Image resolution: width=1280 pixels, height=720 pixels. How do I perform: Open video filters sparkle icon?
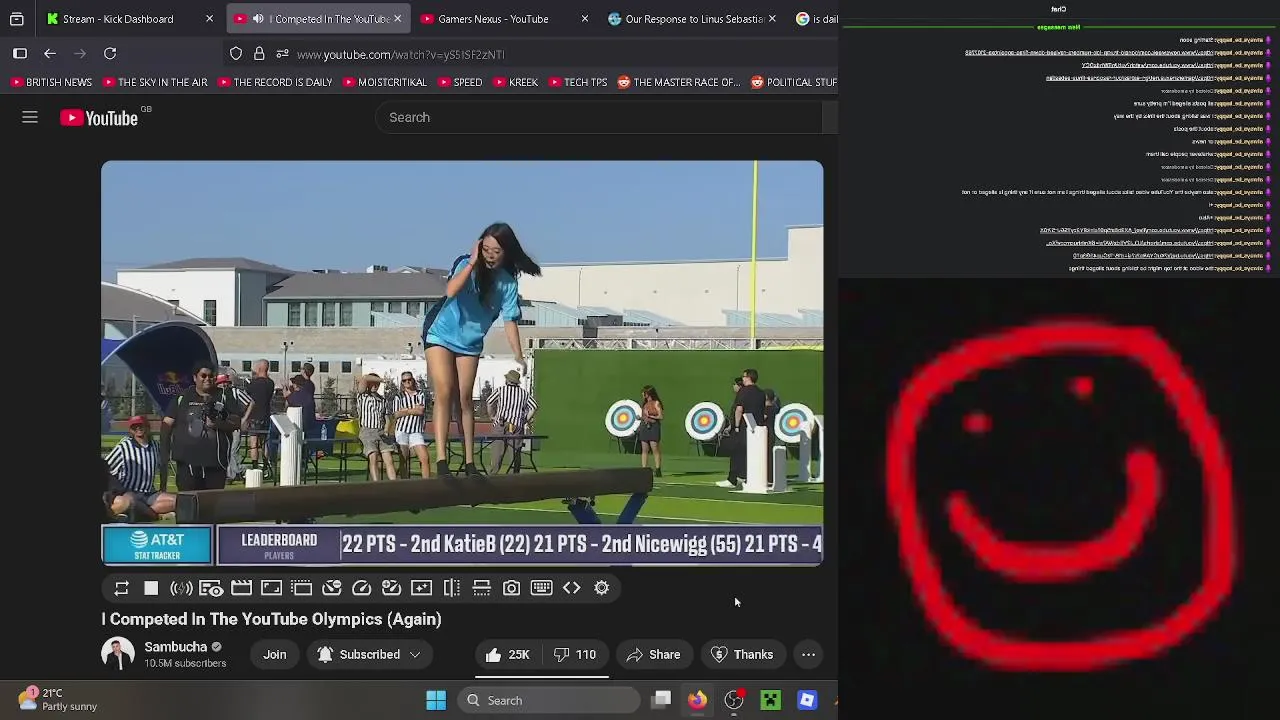pyautogui.click(x=421, y=588)
